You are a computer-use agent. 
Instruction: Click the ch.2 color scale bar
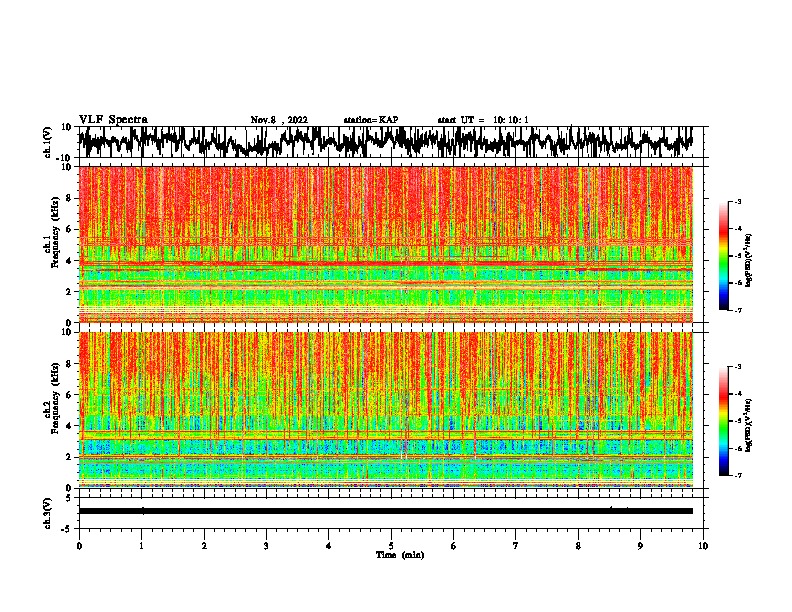click(723, 421)
